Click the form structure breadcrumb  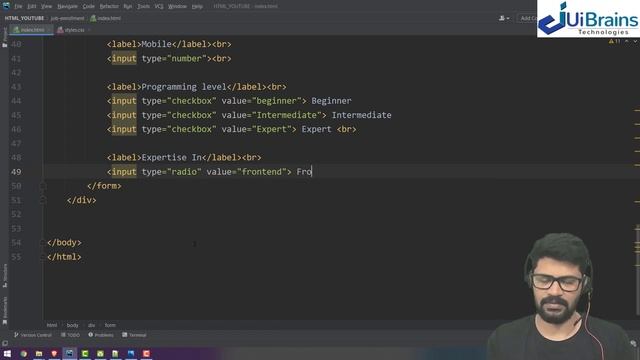(x=110, y=325)
